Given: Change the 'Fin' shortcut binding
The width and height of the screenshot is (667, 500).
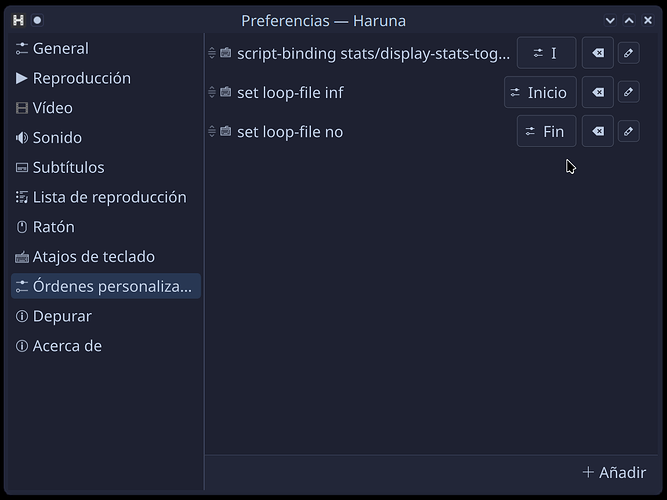Looking at the screenshot, I should [546, 131].
